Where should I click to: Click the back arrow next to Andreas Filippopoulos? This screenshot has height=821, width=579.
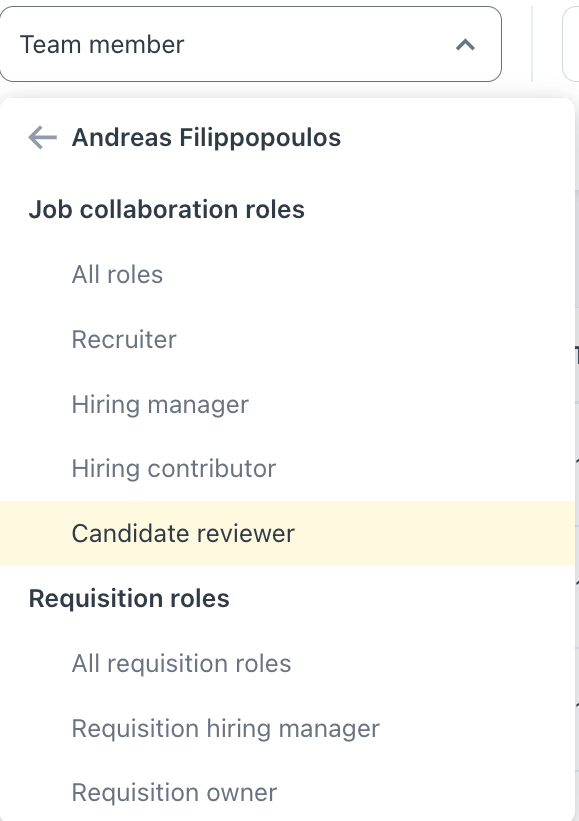pyautogui.click(x=41, y=137)
